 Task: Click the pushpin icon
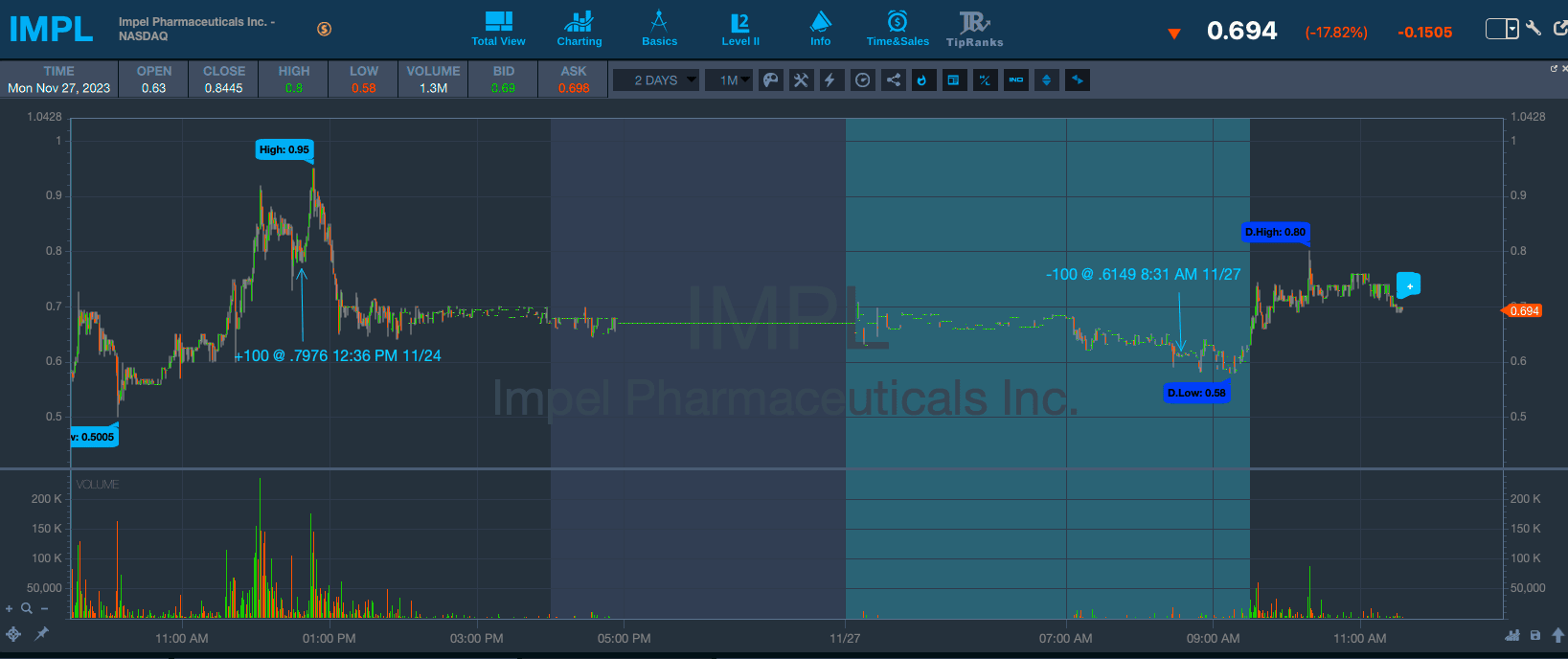point(41,634)
